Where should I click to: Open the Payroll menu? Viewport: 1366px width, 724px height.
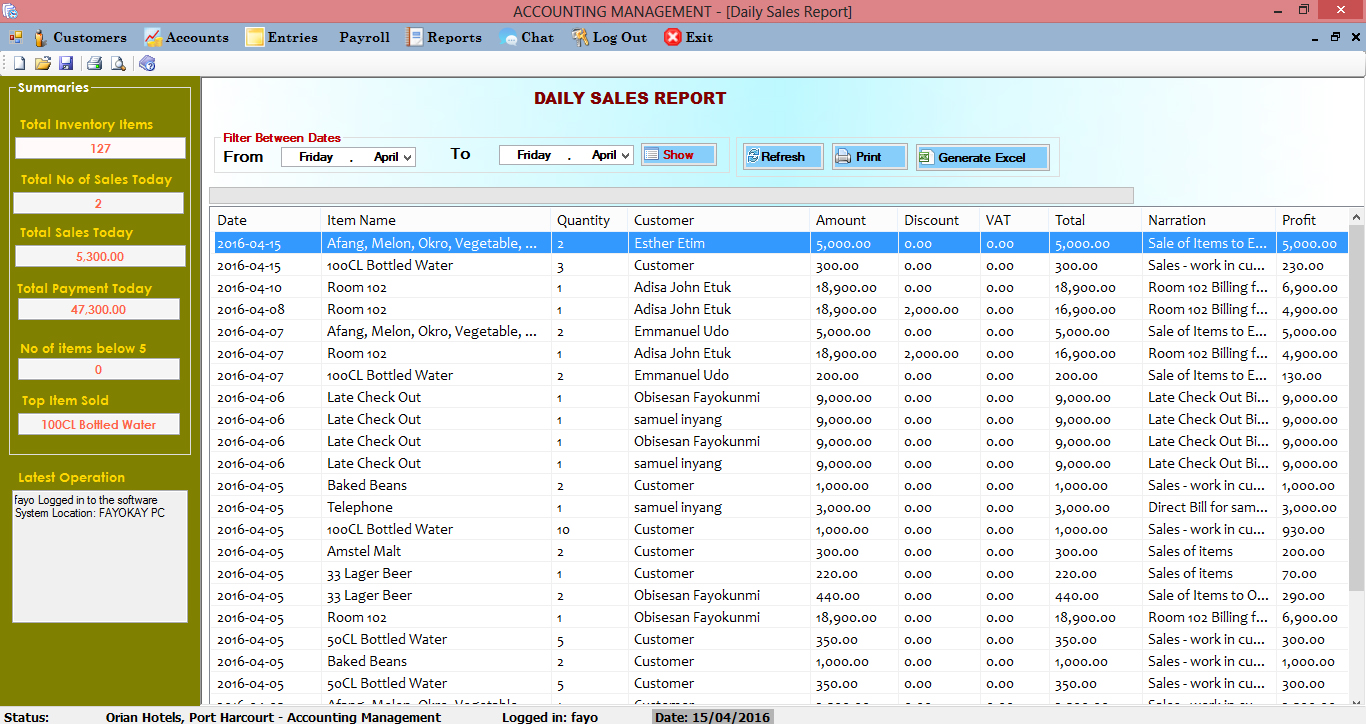pos(364,37)
